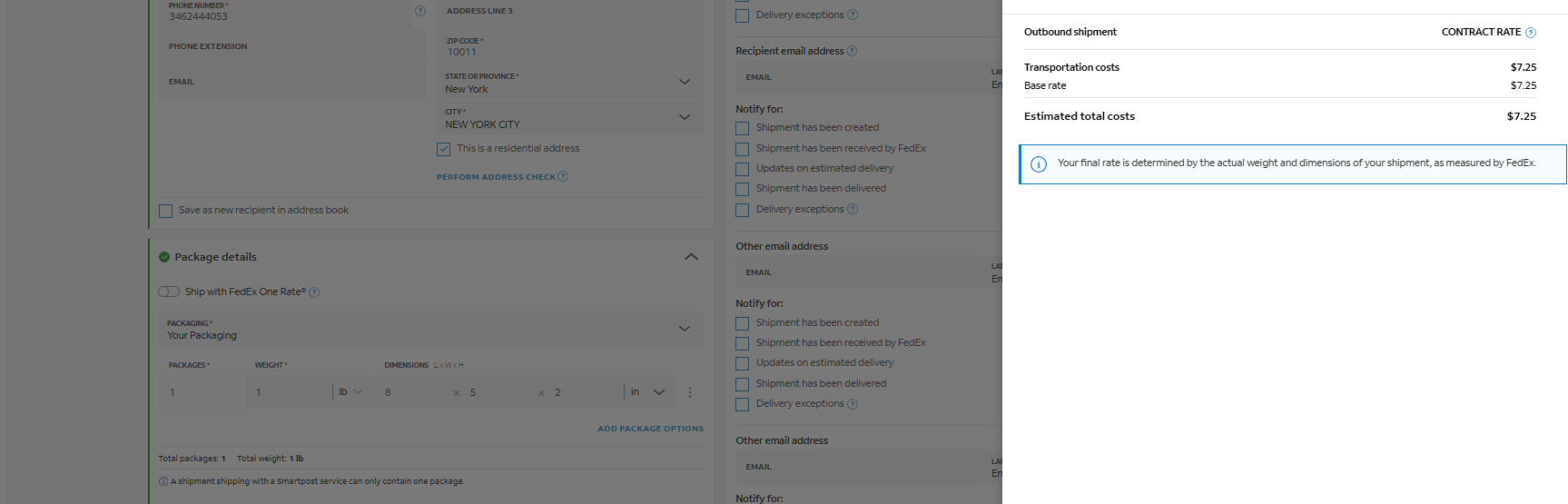Check second Shipment has been received by FedEx
The width and height of the screenshot is (1568, 504).
742,343
